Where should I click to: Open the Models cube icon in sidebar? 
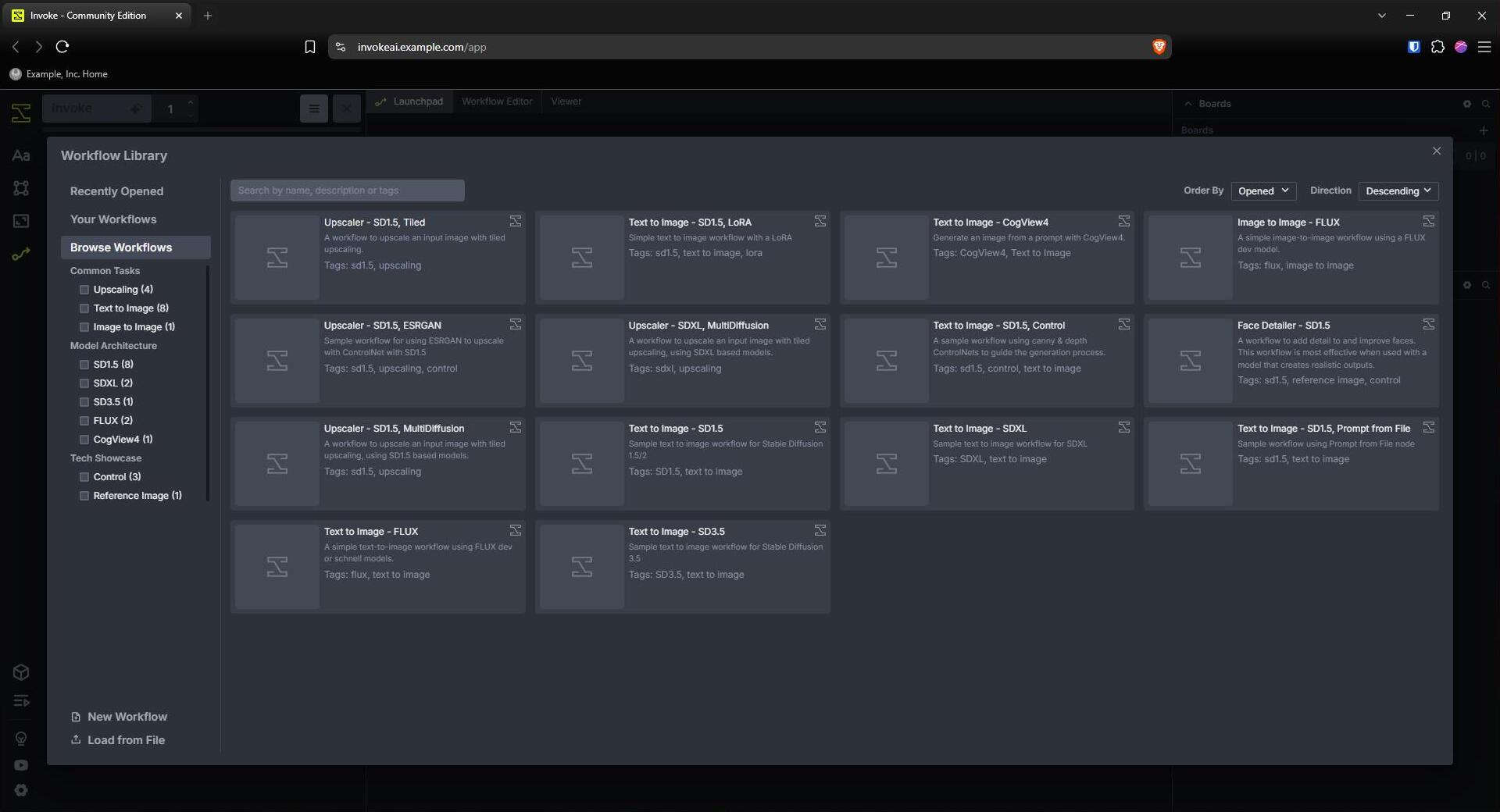[x=21, y=672]
